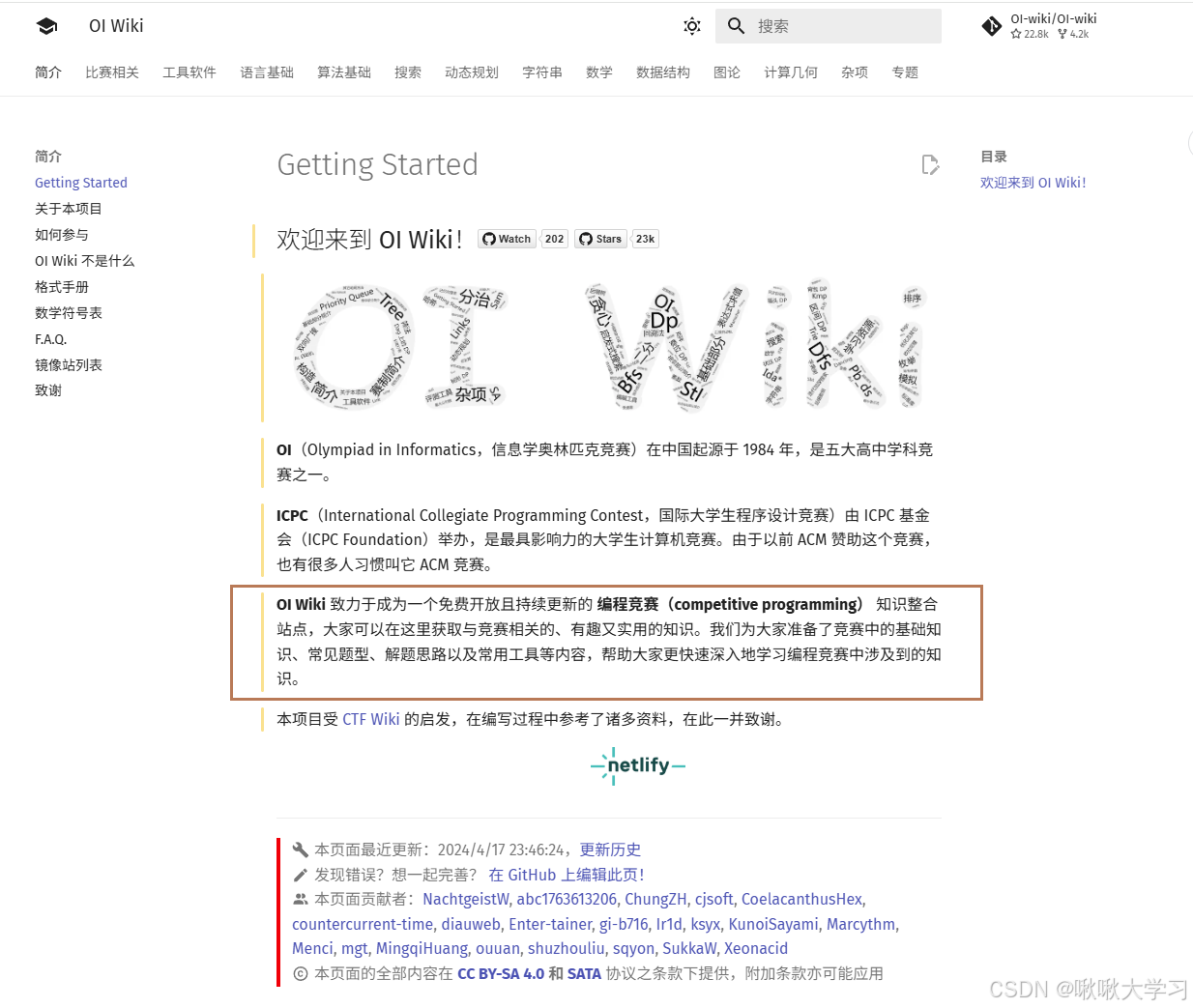Open 致谢 in the sidebar
Screen dimensions: 1193x1008
click(48, 391)
